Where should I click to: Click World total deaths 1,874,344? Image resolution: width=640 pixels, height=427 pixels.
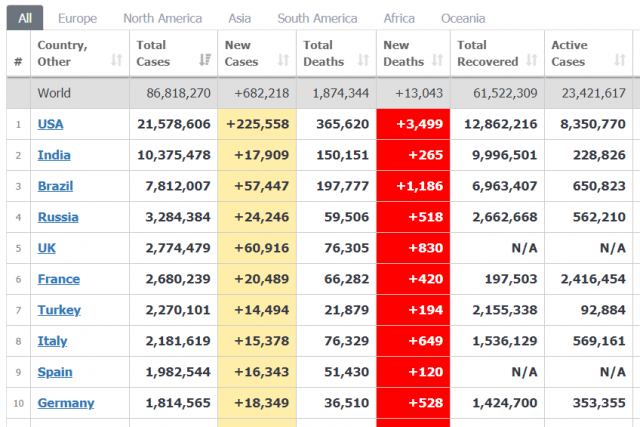(341, 93)
